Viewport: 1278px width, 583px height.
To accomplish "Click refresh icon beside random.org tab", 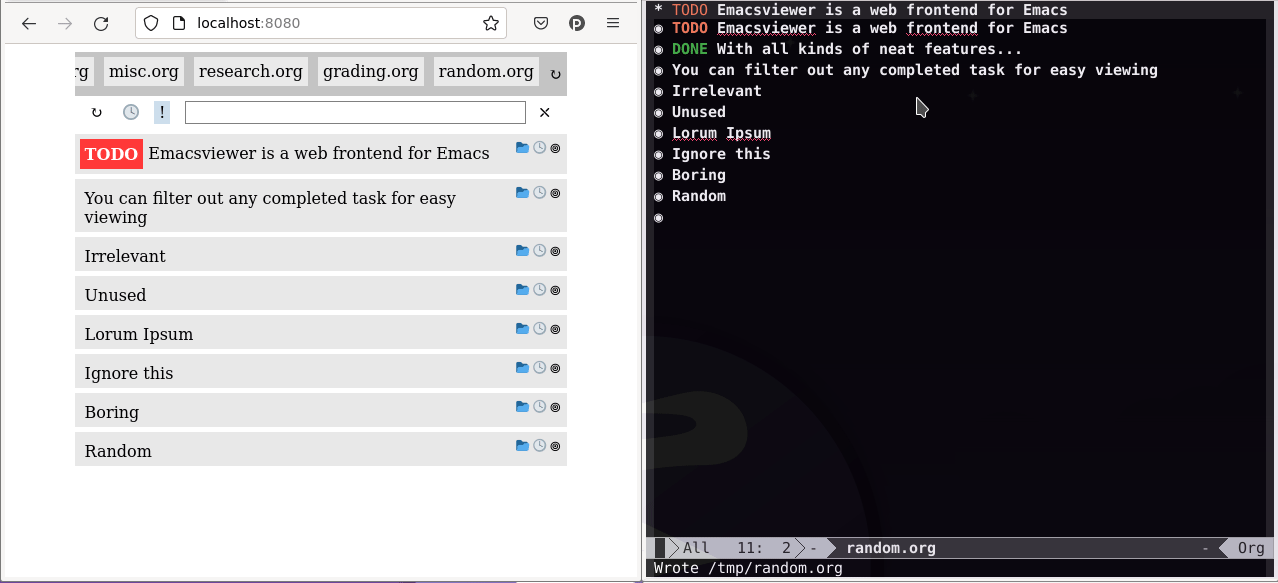I will pos(556,74).
